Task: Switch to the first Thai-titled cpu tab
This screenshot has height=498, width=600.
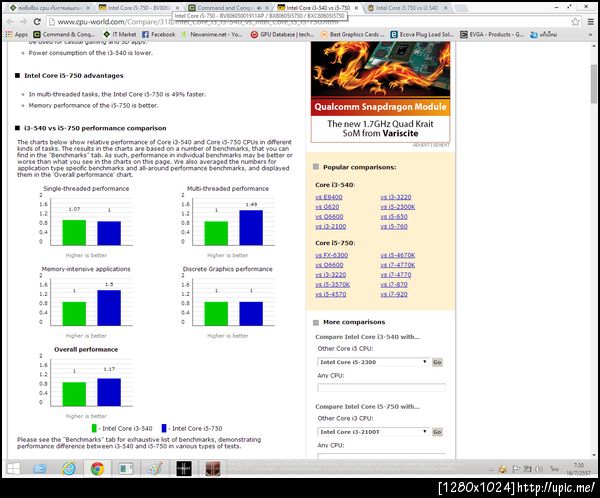Action: click(x=50, y=8)
